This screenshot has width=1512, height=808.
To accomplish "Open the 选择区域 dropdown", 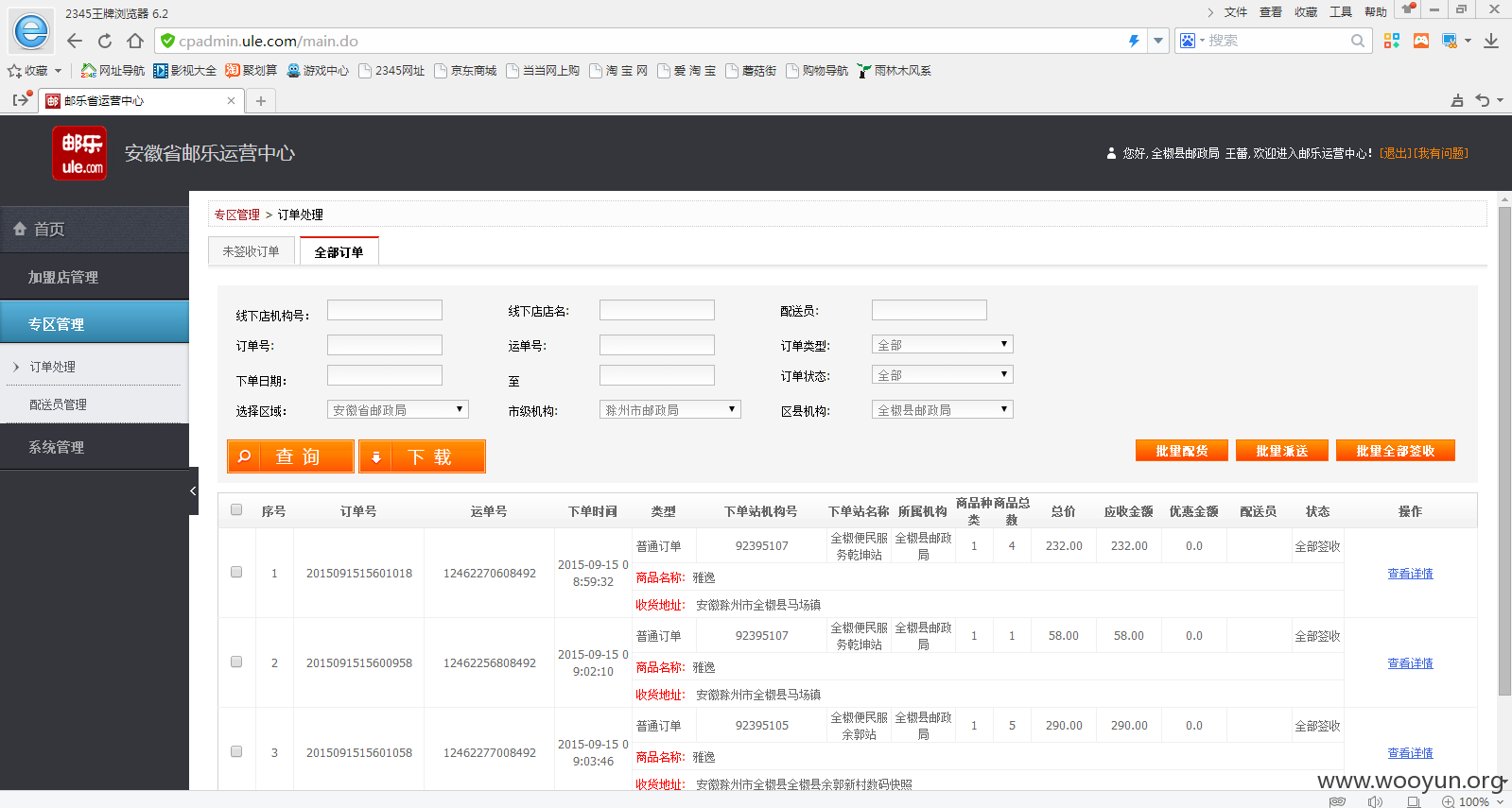I will click(x=397, y=409).
